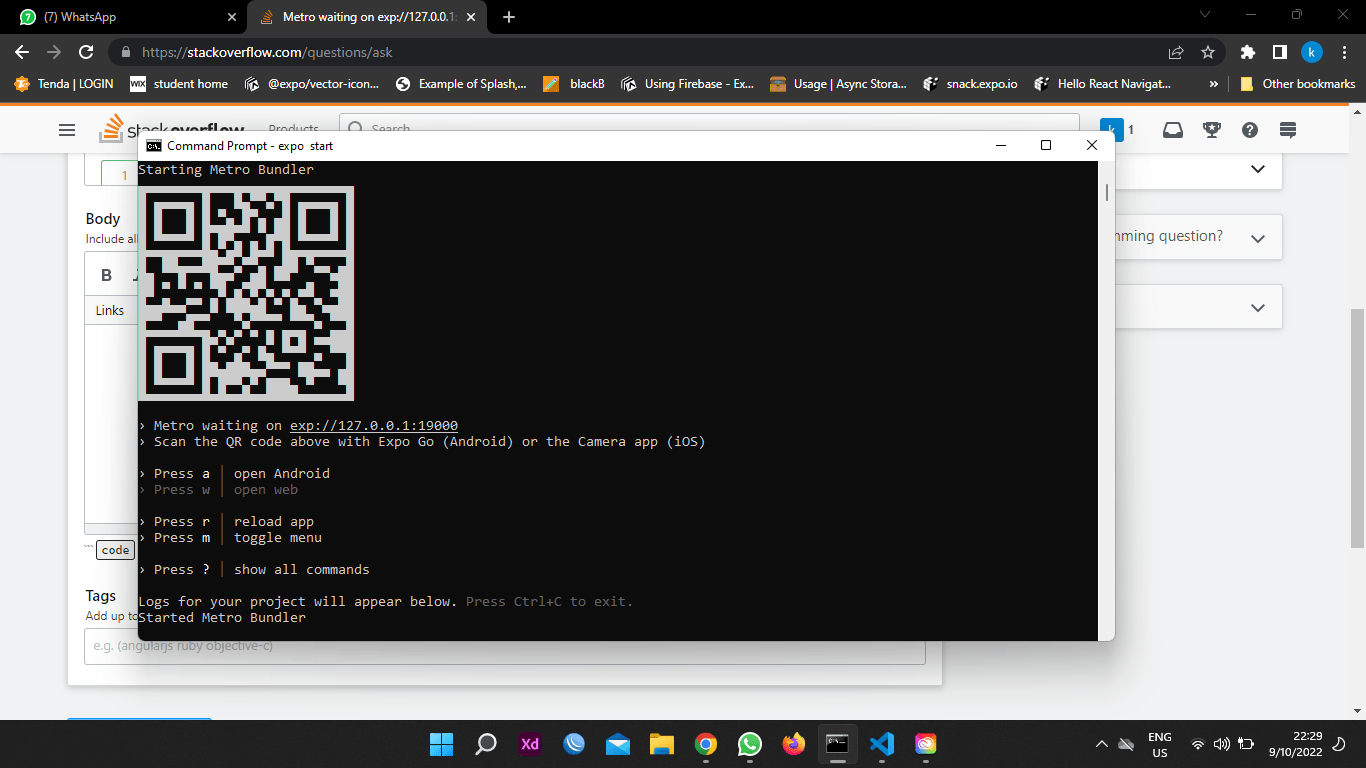Open Stack Overflow help icon
Image resolution: width=1366 pixels, height=768 pixels.
(1249, 130)
